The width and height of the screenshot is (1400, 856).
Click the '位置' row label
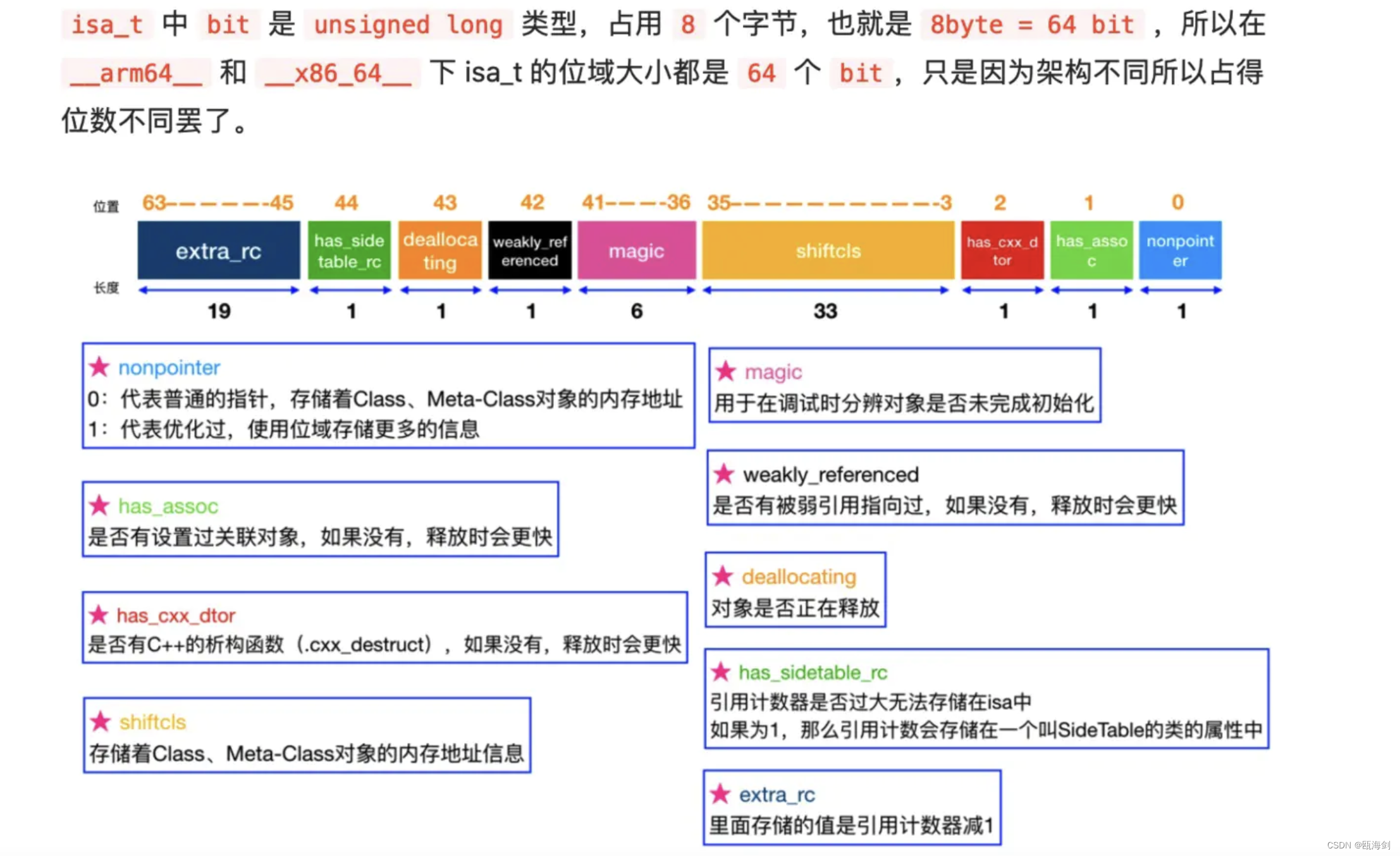coord(106,207)
